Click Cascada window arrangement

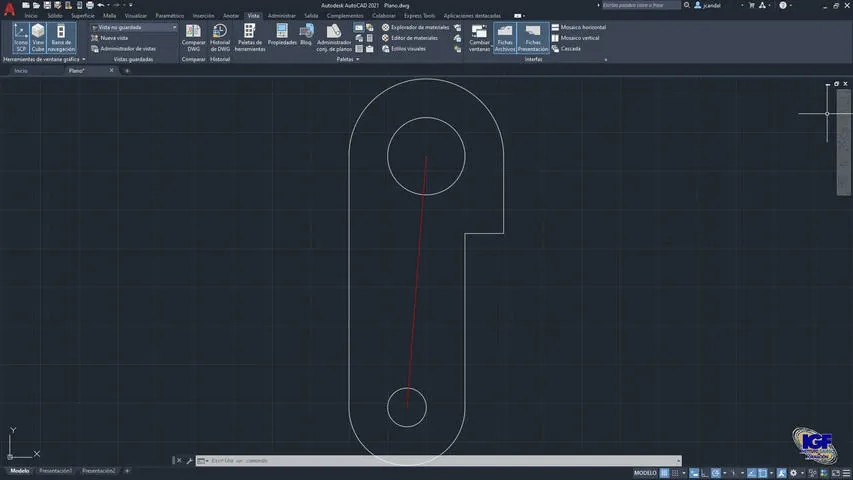click(x=566, y=48)
